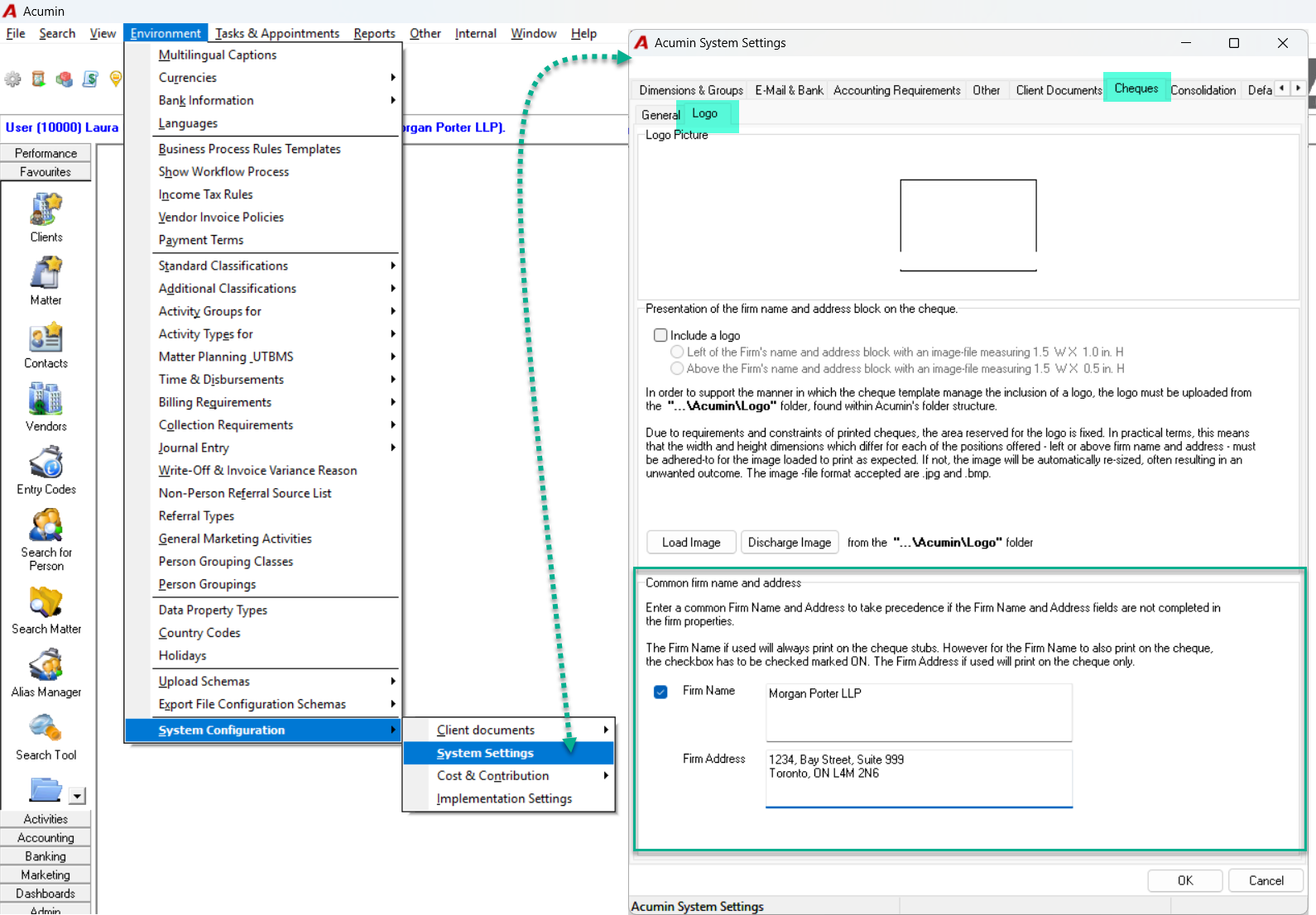Screen dimensions: 1316x915
Task: Open the Accounting sidebar group
Action: click(x=46, y=837)
